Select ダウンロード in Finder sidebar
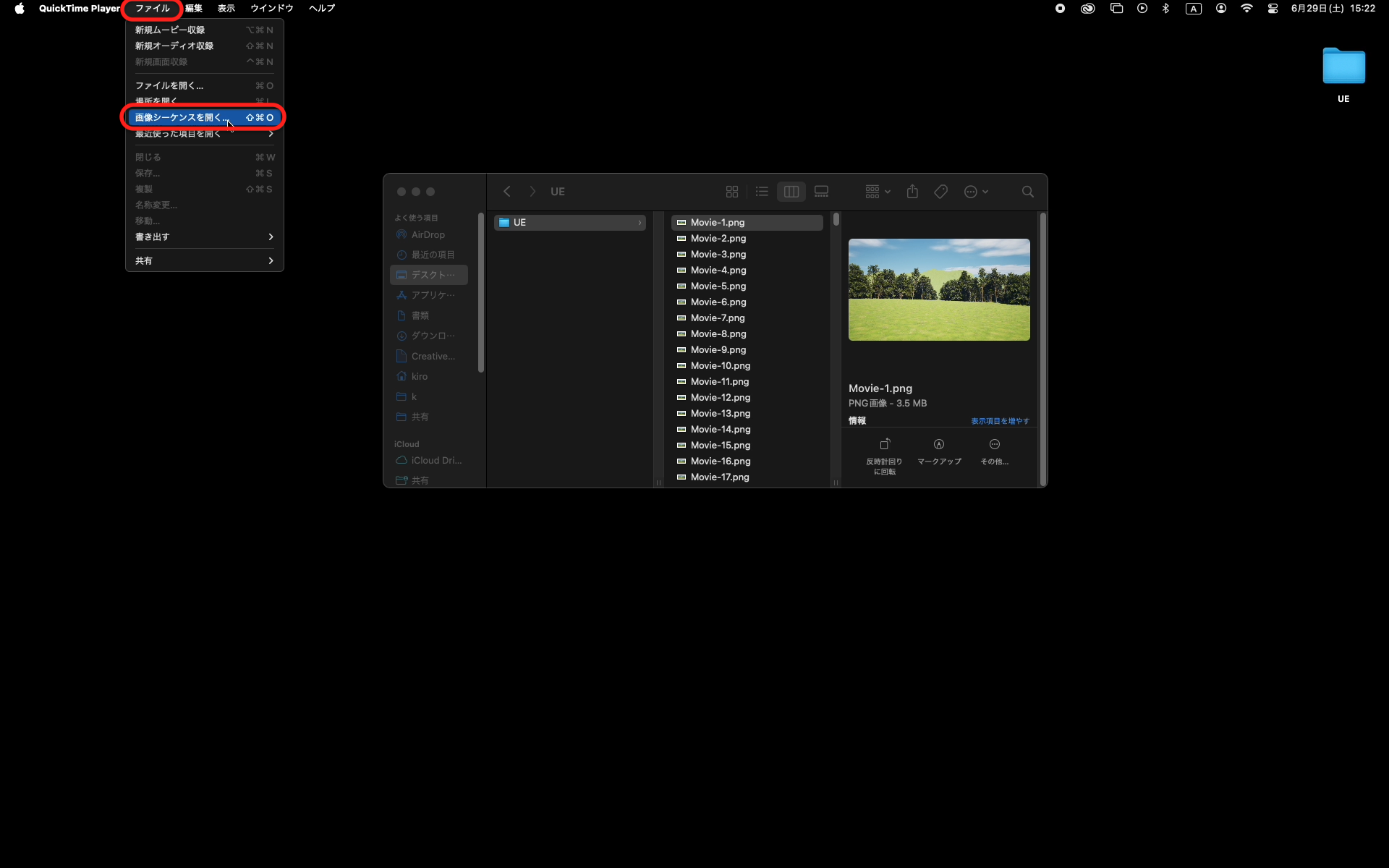The image size is (1389, 868). pyautogui.click(x=429, y=336)
